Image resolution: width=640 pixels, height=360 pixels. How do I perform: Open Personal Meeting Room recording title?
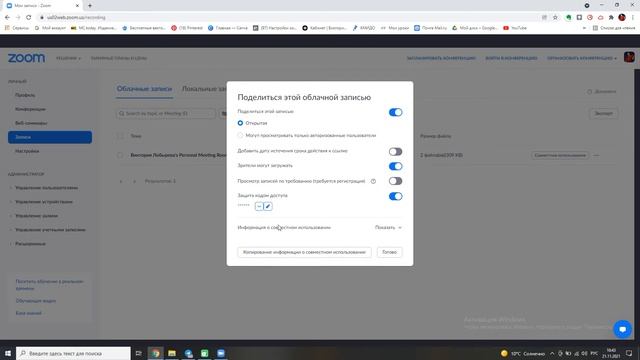[x=178, y=155]
